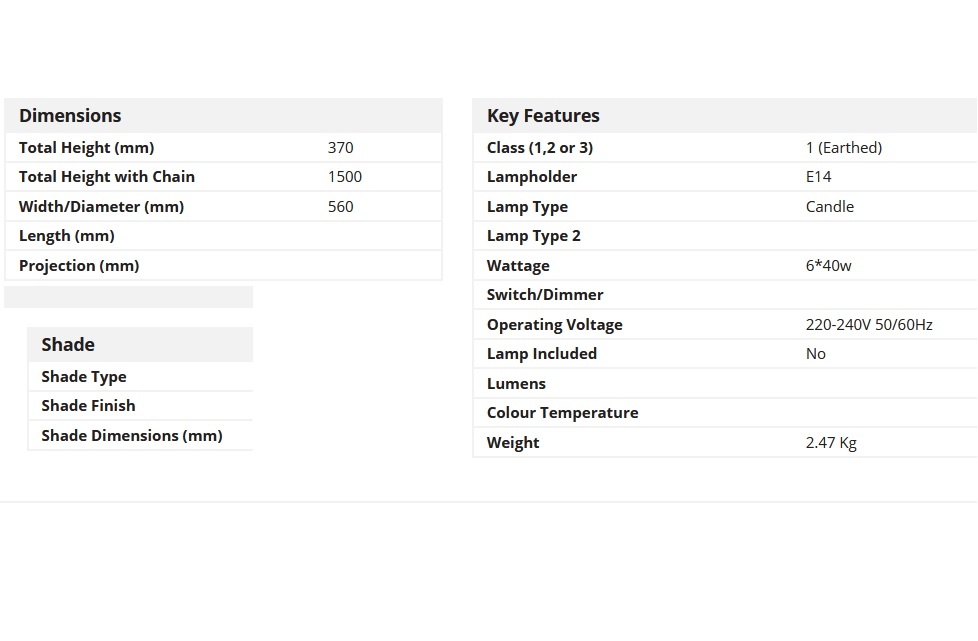Click the Shade section header
978x641 pixels.
[x=68, y=344]
